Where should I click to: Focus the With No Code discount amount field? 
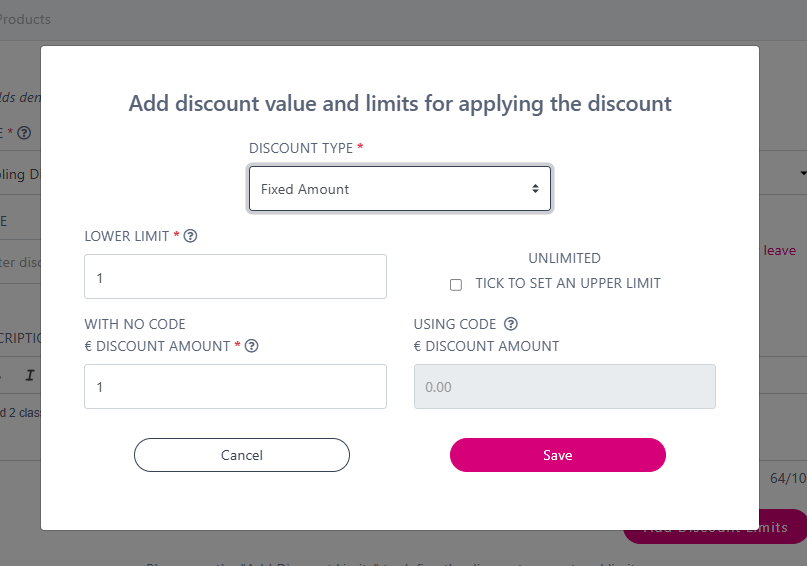pos(235,387)
